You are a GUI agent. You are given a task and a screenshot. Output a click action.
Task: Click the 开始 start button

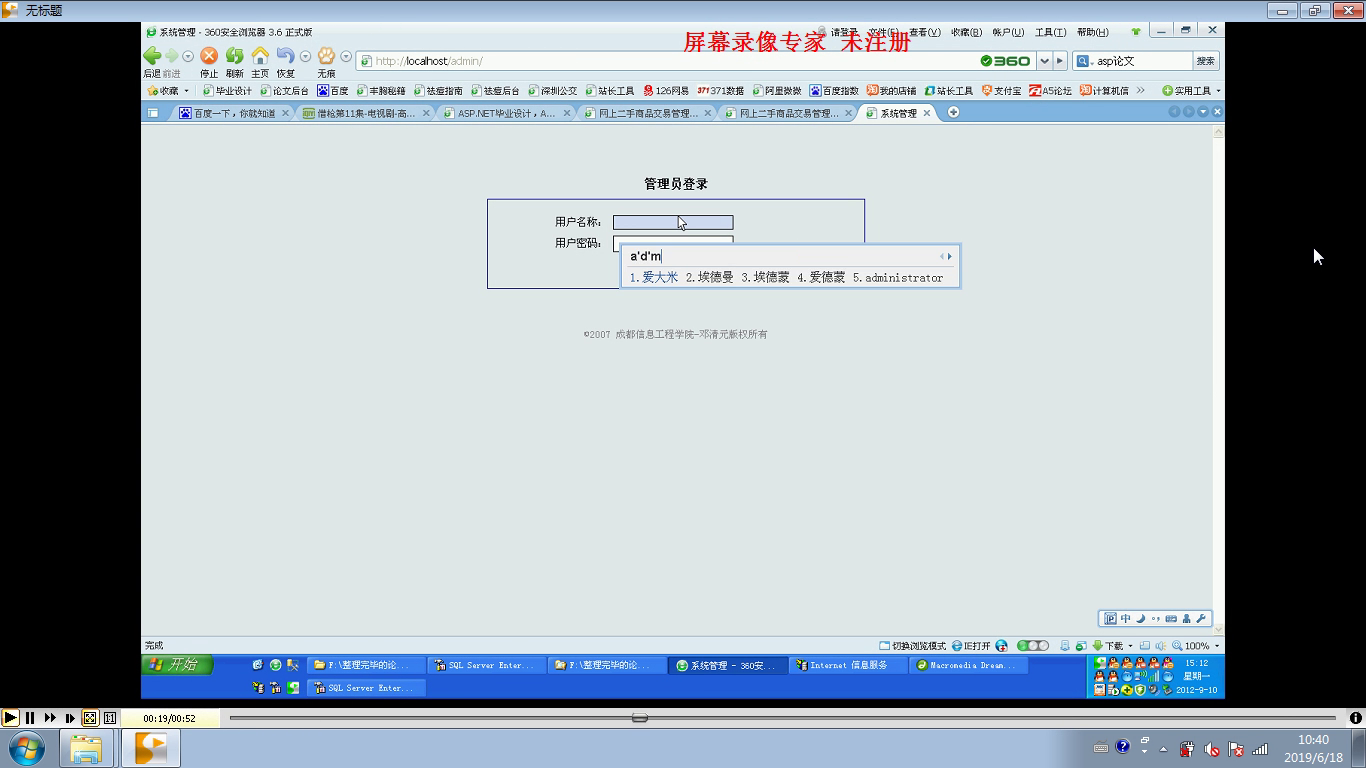coord(177,664)
